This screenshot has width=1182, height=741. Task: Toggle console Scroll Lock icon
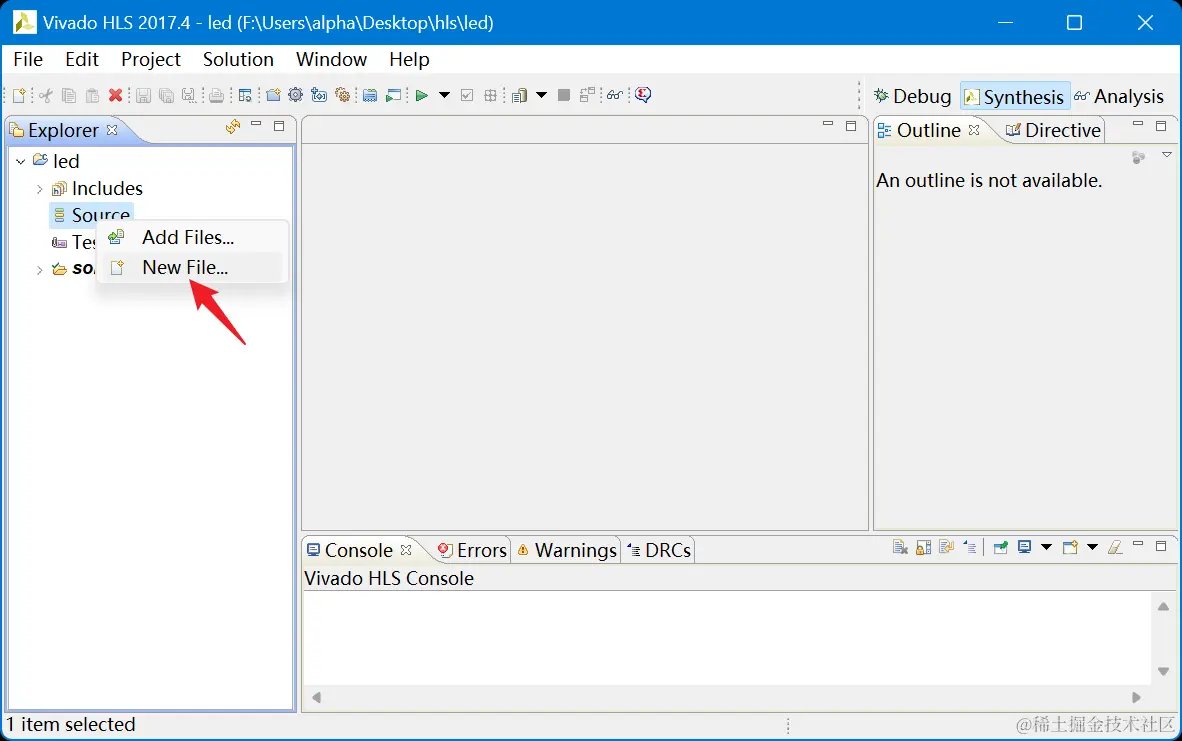click(x=923, y=547)
